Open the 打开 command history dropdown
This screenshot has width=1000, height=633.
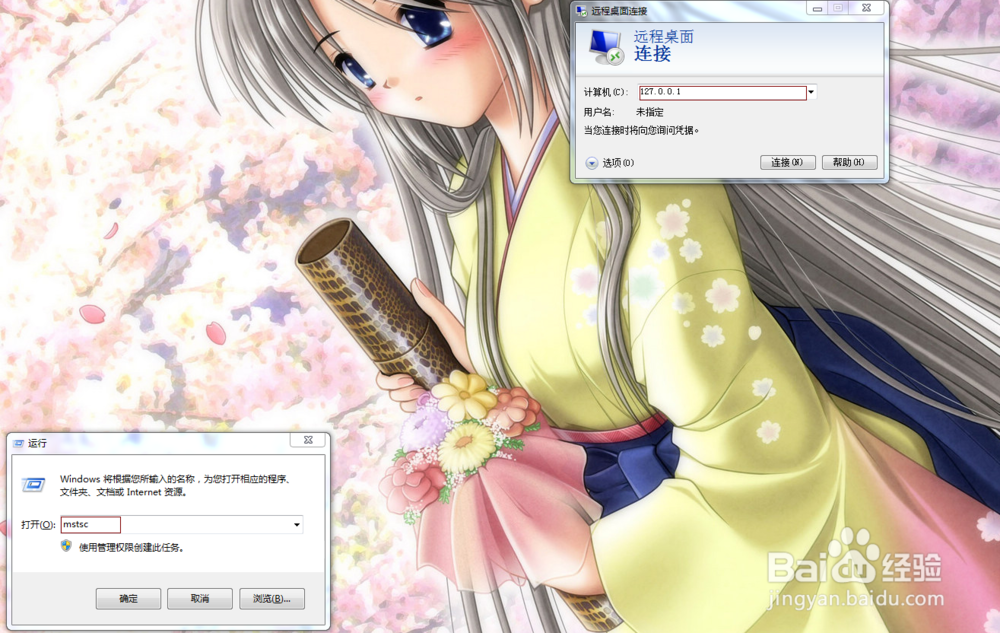click(x=297, y=525)
